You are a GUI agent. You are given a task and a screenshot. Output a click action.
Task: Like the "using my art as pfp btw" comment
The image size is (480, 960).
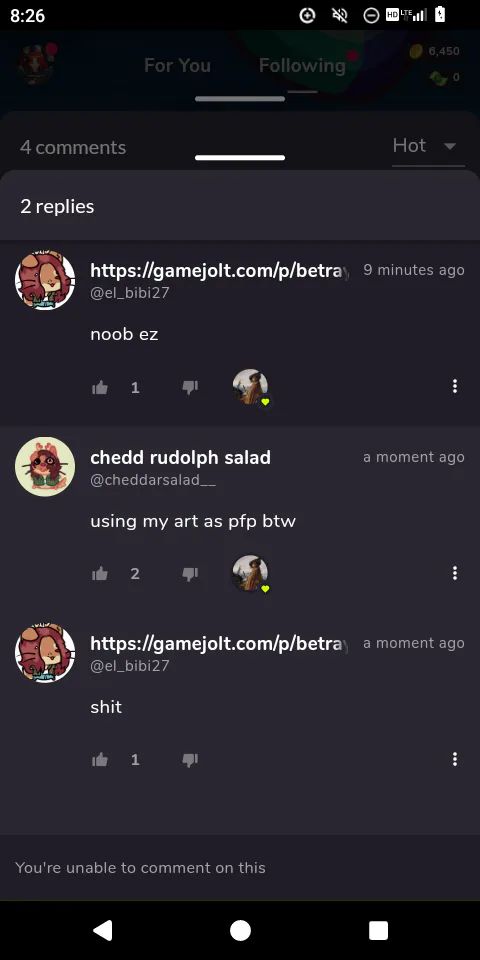pyautogui.click(x=100, y=574)
